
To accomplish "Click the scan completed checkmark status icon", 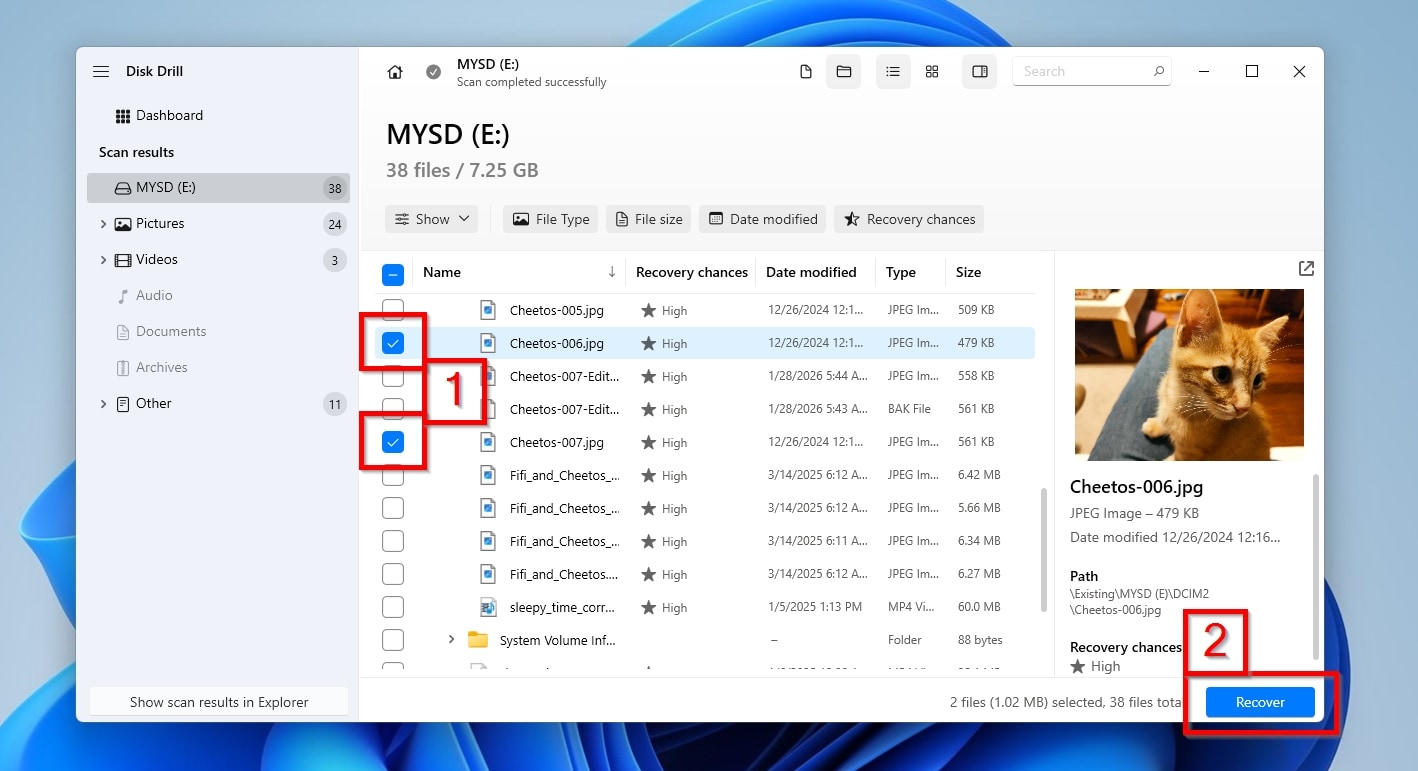I will (433, 72).
